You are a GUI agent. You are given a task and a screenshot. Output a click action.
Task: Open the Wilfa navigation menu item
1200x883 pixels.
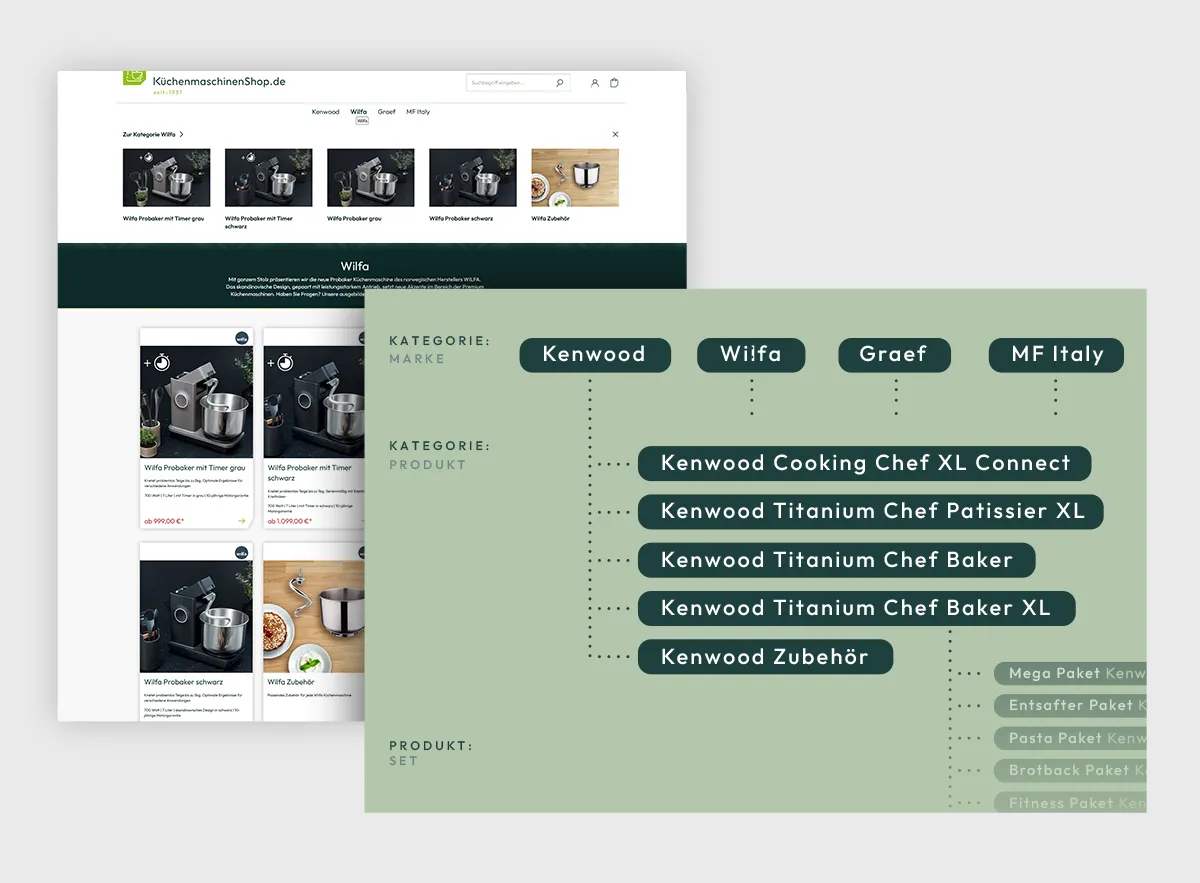coord(359,112)
